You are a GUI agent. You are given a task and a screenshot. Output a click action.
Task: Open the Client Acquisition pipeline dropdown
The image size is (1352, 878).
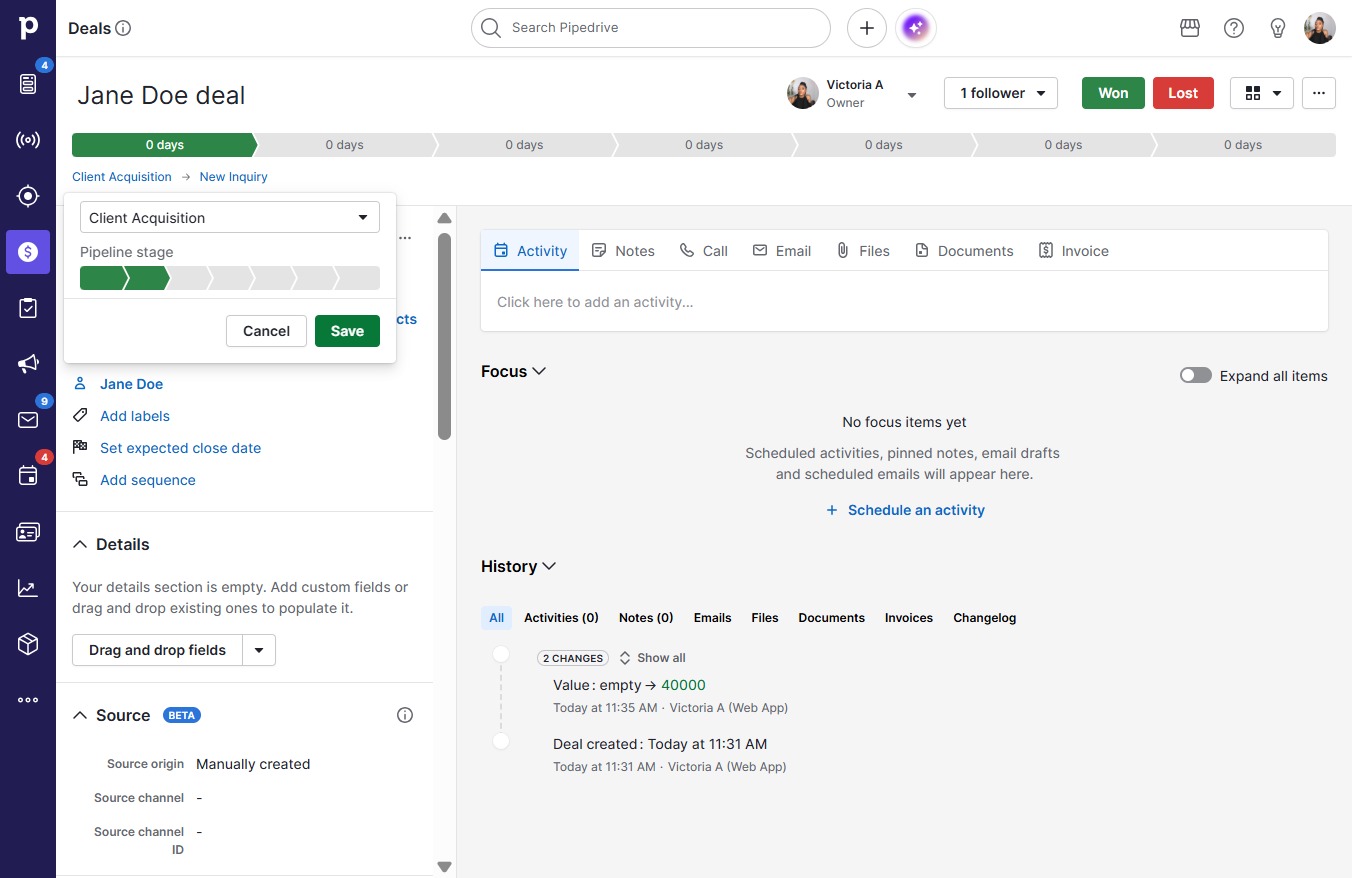pos(230,217)
